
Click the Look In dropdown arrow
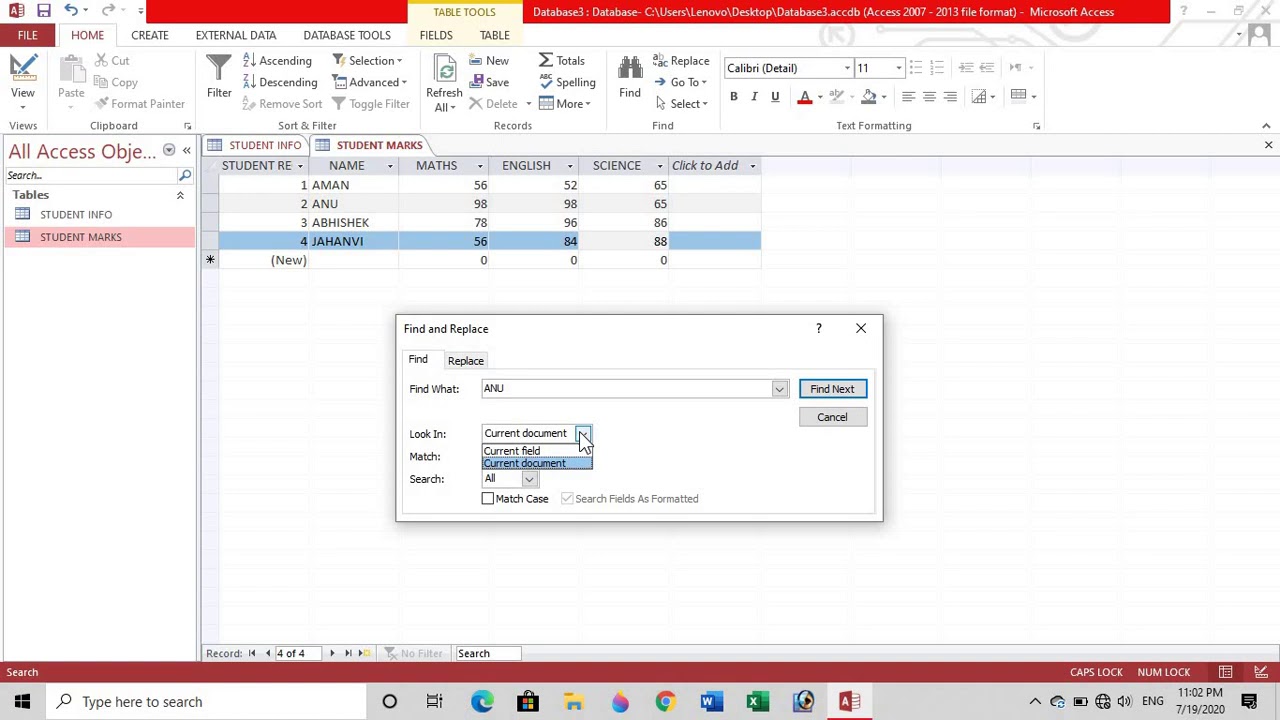tap(583, 433)
